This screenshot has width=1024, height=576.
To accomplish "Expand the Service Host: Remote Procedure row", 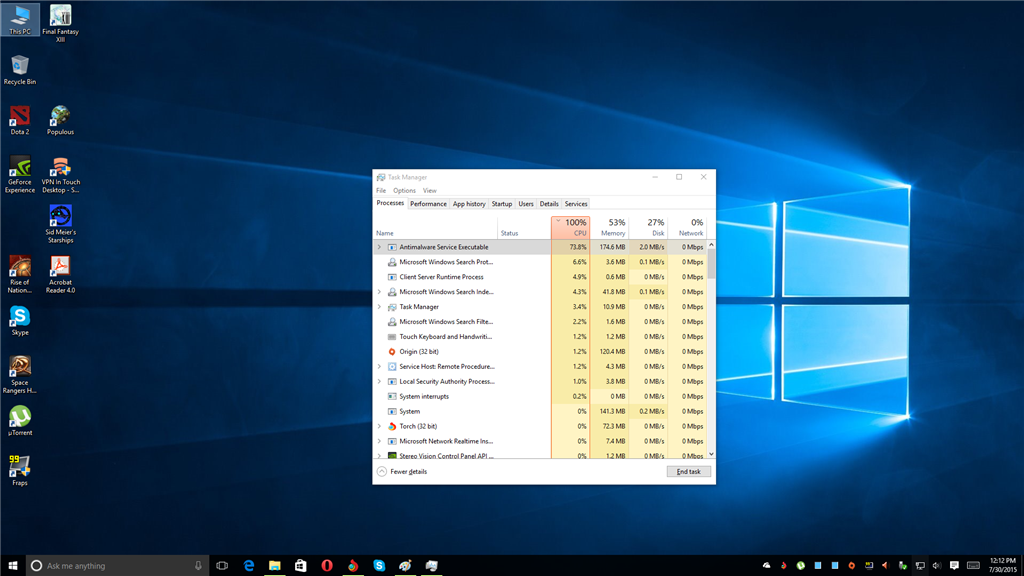I will tap(380, 367).
